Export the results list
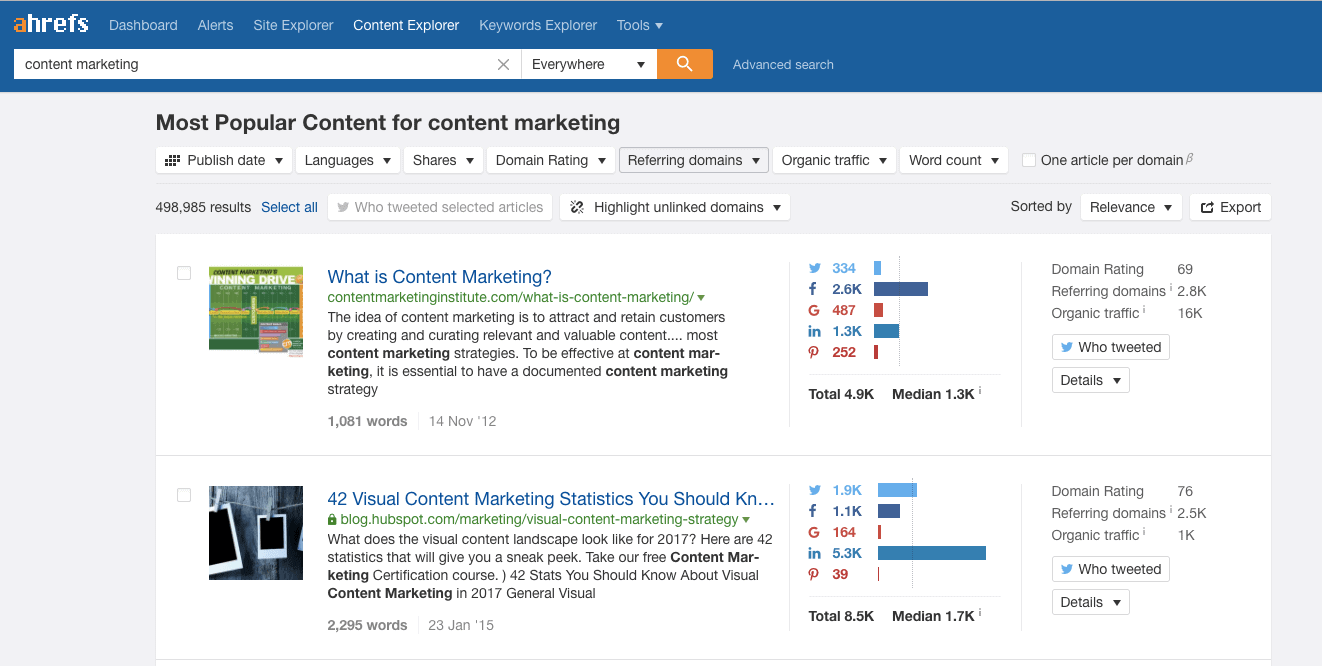 [1230, 207]
